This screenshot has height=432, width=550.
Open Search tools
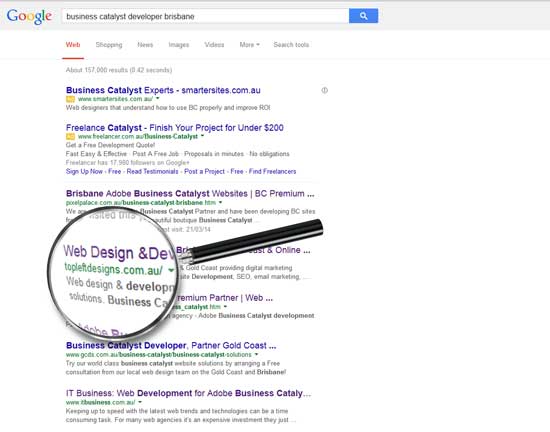click(x=291, y=45)
